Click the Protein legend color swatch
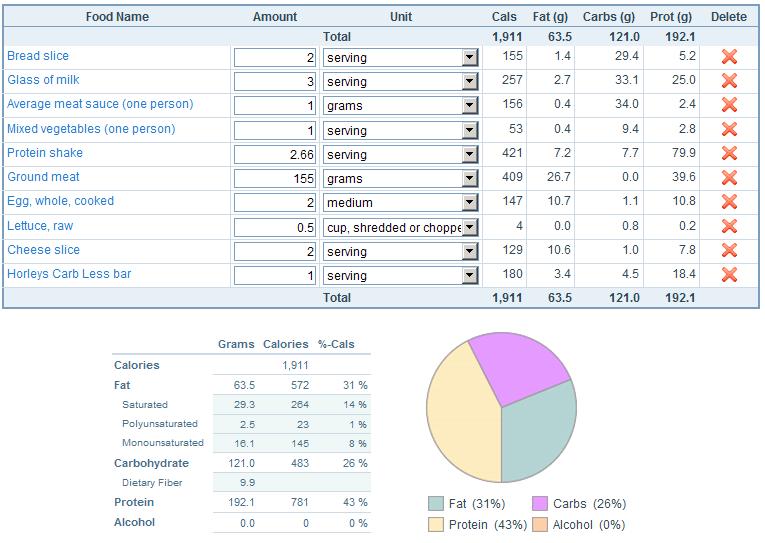Viewport: 765px width, 543px height. 435,525
